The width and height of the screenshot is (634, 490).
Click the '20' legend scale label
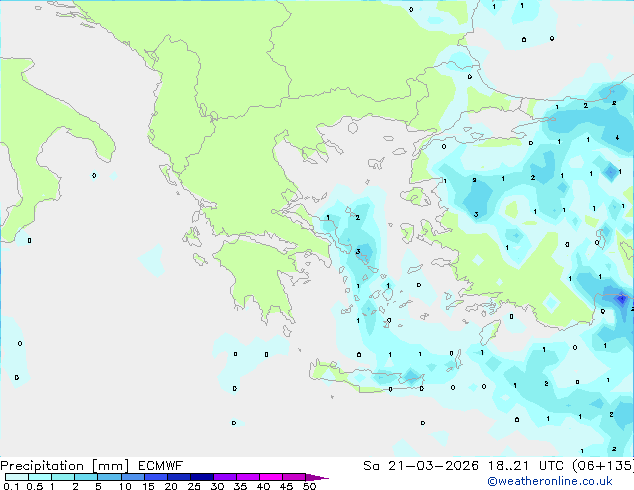[171, 486]
